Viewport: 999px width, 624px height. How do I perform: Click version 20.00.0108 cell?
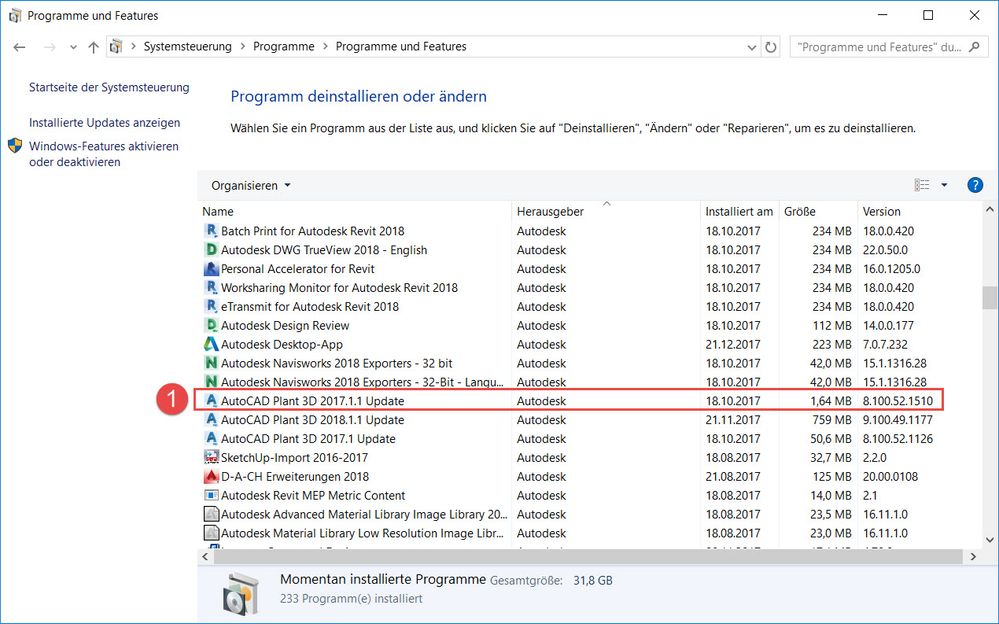tap(891, 476)
